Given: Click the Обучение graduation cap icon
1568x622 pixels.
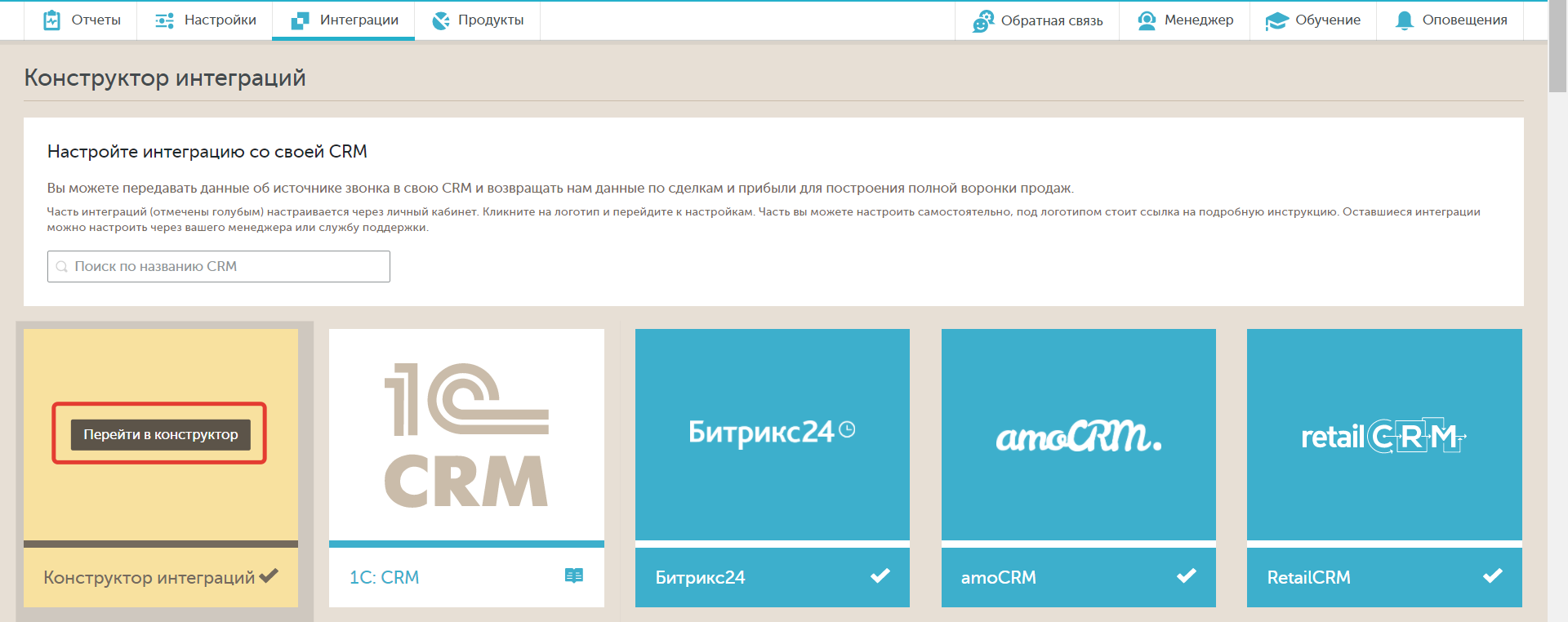Looking at the screenshot, I should [1276, 21].
